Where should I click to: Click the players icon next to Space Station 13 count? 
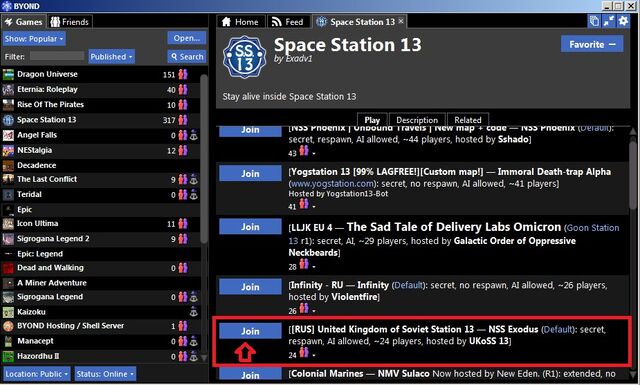pos(182,120)
